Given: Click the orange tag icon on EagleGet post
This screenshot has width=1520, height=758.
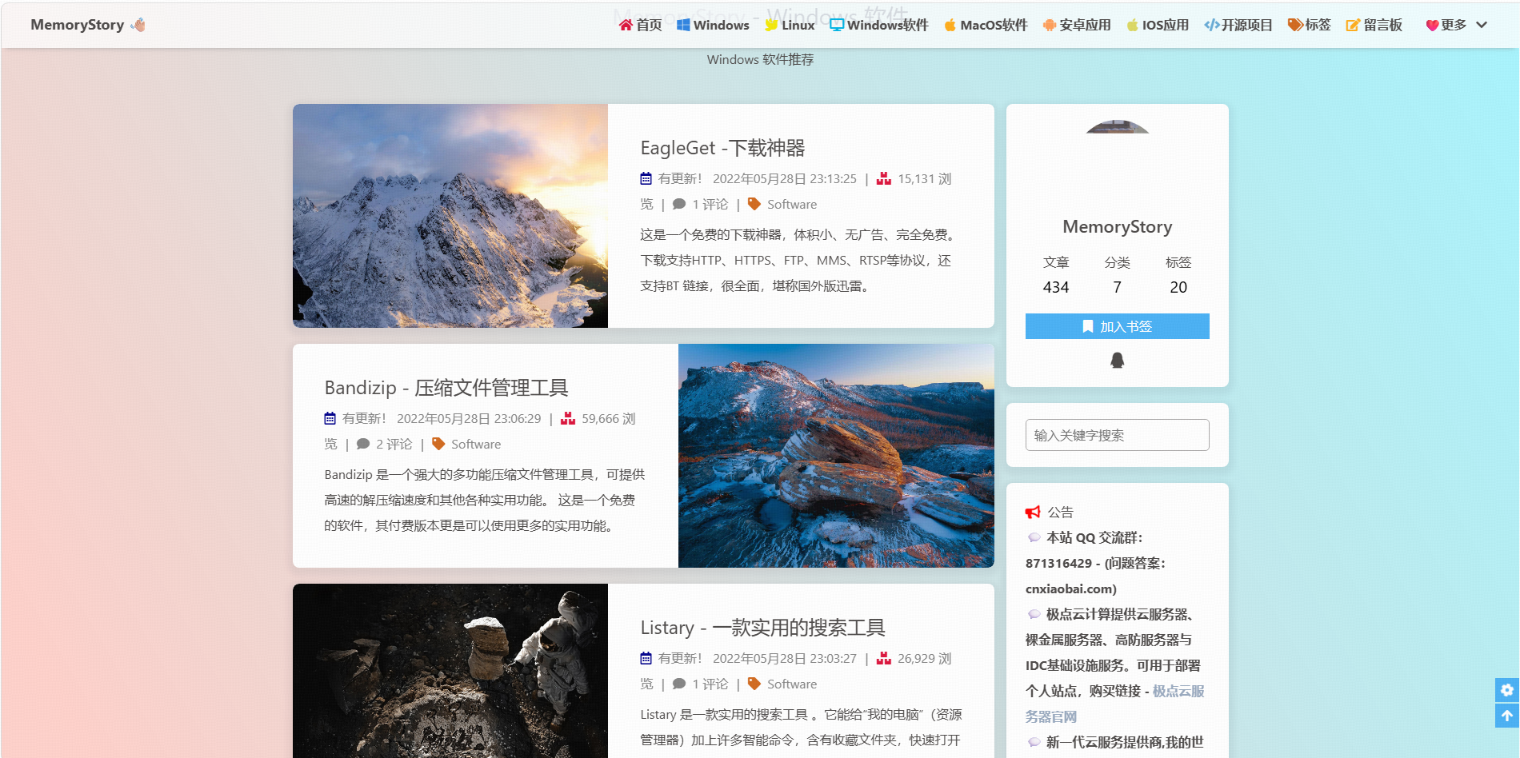Looking at the screenshot, I should pos(754,204).
